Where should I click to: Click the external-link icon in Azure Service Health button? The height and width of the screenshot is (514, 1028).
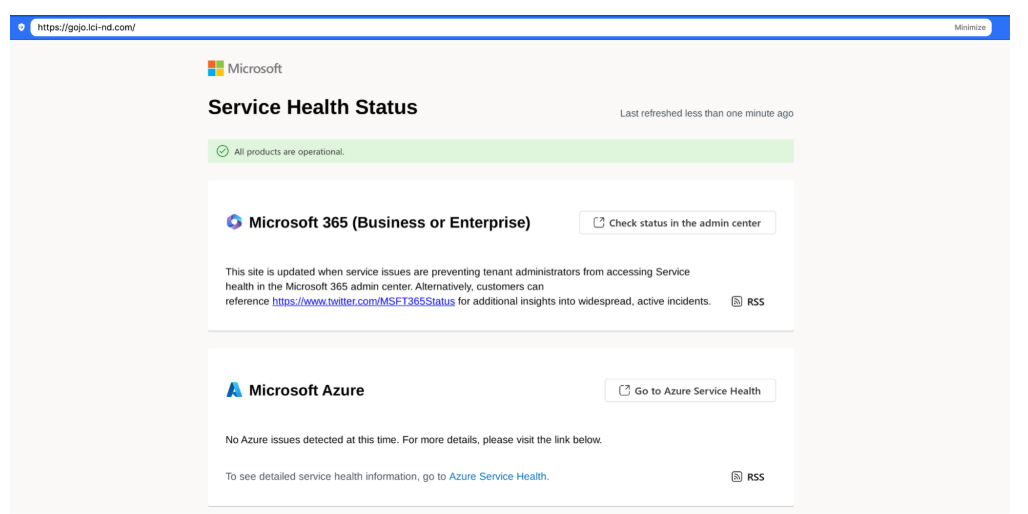(x=624, y=390)
